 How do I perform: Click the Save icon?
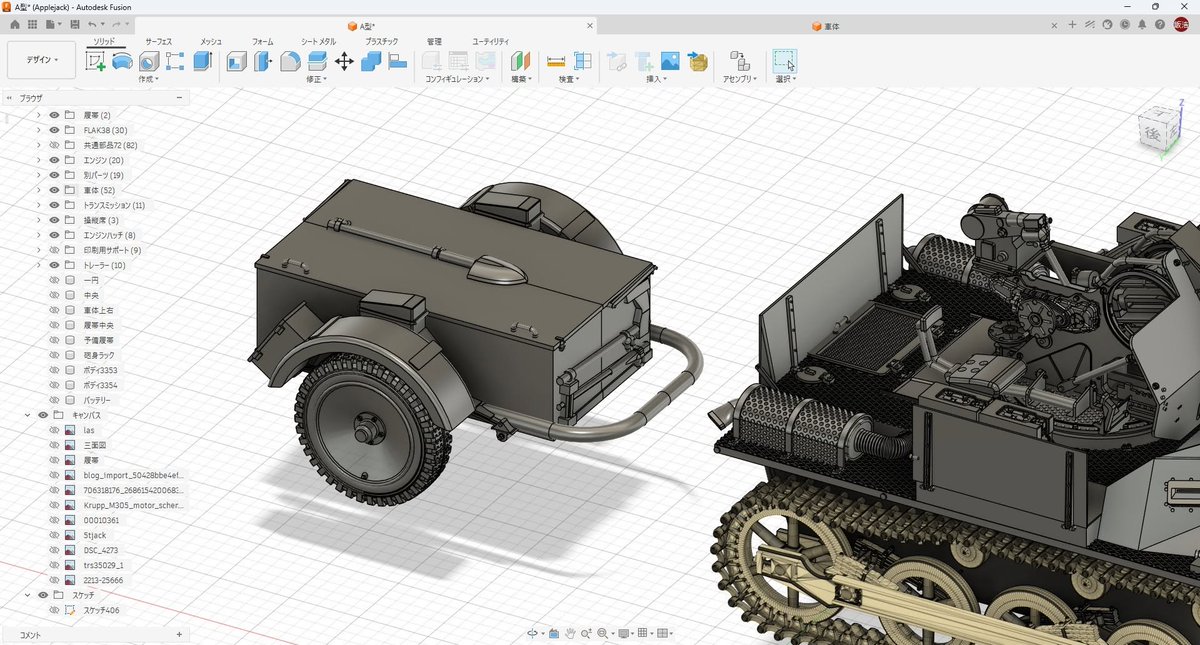click(75, 24)
